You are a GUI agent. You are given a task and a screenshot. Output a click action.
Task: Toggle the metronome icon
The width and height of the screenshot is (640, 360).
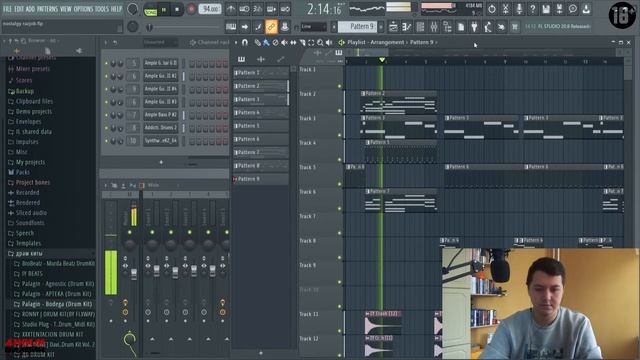[231, 9]
